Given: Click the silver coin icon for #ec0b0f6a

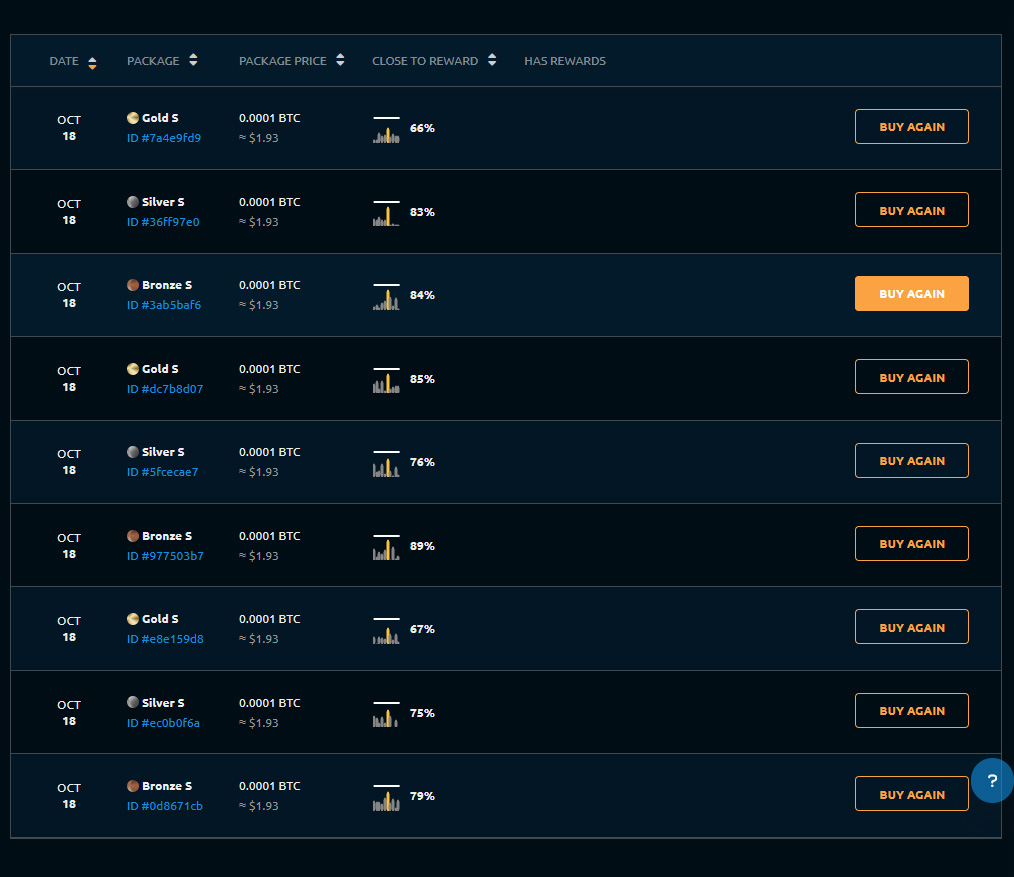Looking at the screenshot, I should coord(133,702).
